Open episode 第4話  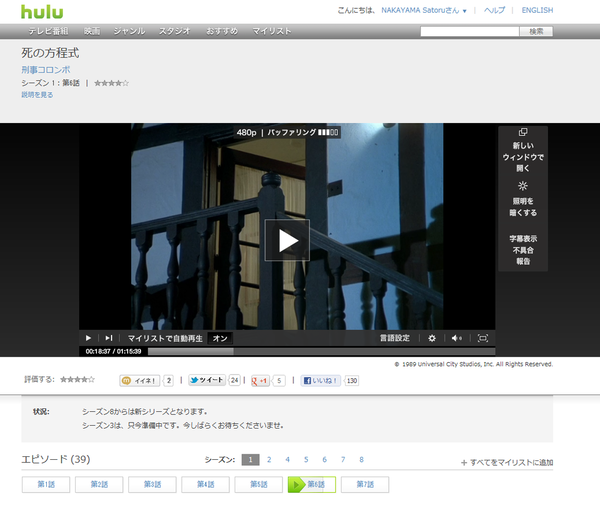pyautogui.click(x=205, y=484)
